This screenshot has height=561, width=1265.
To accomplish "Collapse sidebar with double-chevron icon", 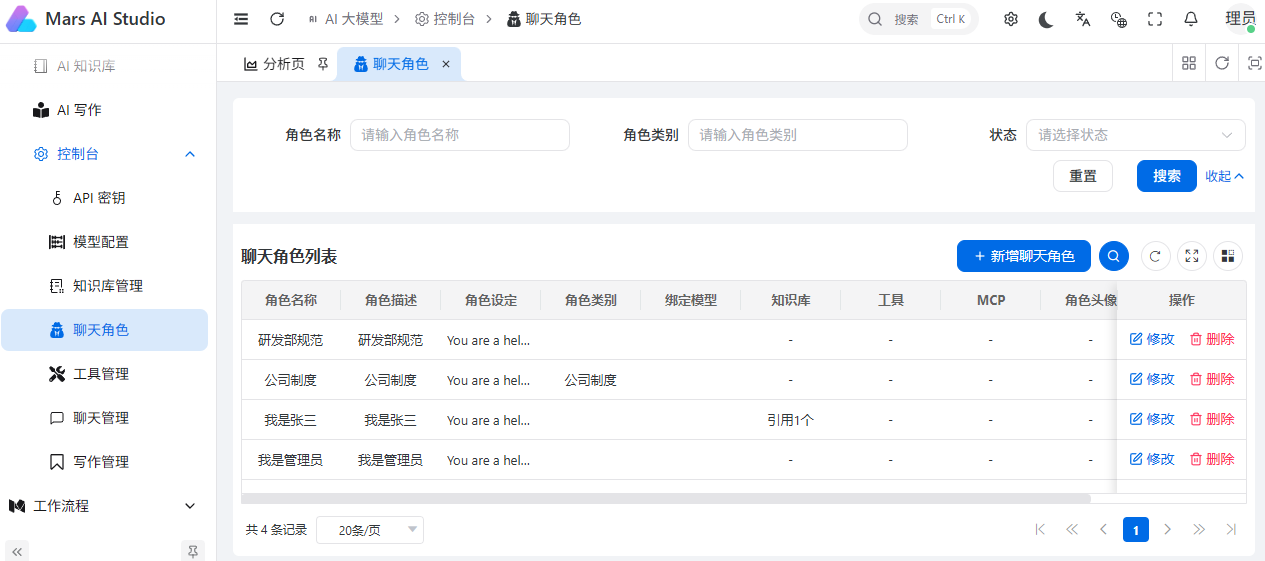I will click(17, 550).
